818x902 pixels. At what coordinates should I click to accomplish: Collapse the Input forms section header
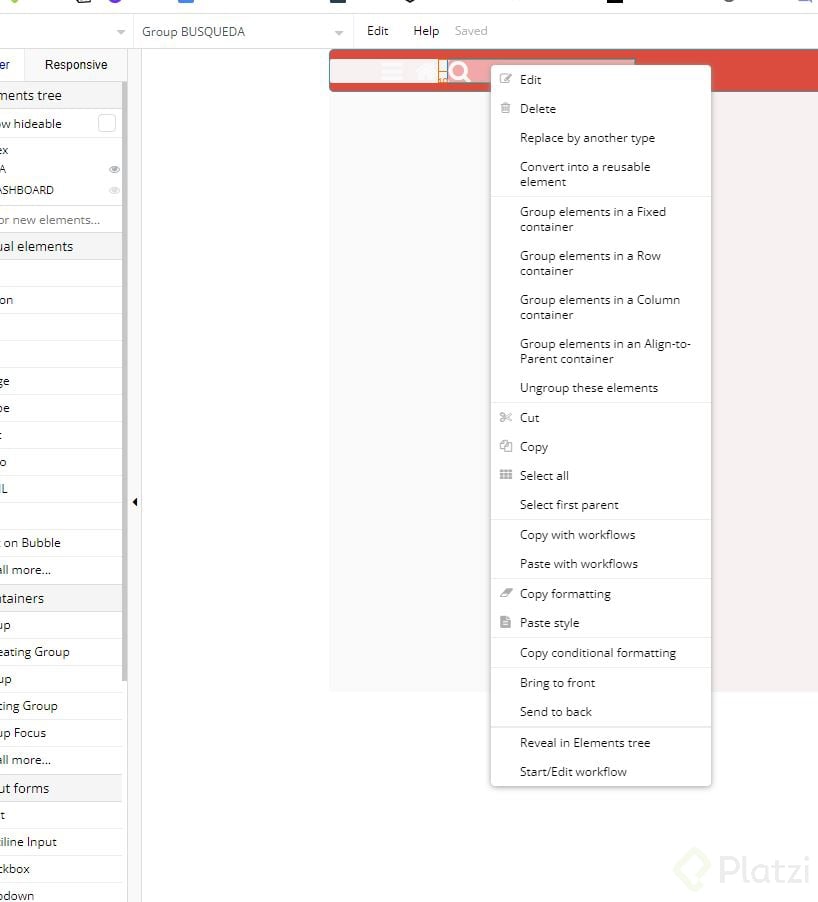tap(60, 788)
